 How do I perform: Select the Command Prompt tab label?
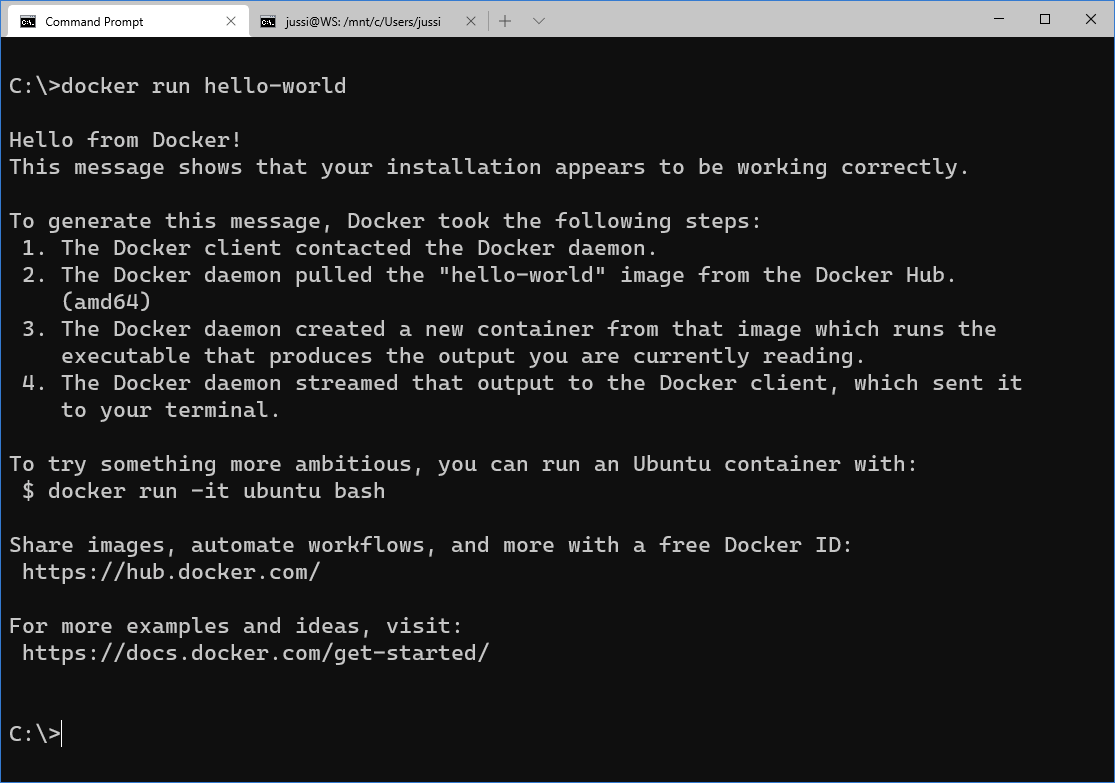pos(94,22)
